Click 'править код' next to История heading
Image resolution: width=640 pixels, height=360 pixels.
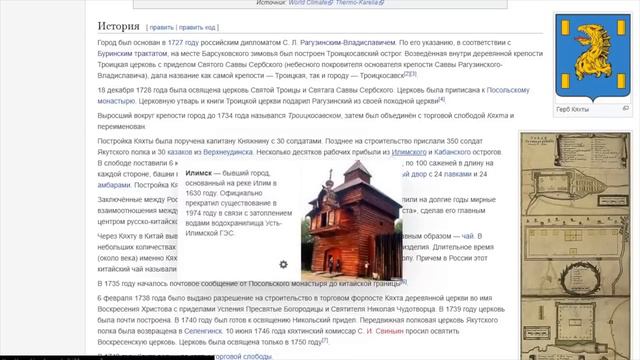click(197, 27)
